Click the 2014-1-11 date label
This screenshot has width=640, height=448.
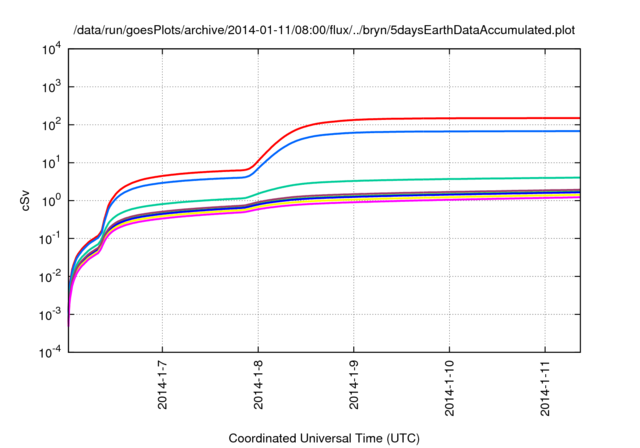pos(545,388)
